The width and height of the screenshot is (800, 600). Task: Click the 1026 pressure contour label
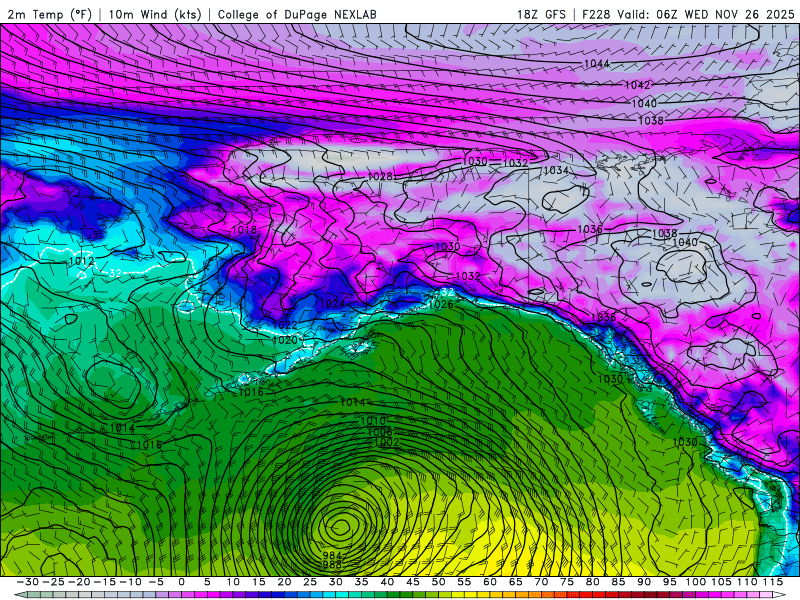click(441, 305)
